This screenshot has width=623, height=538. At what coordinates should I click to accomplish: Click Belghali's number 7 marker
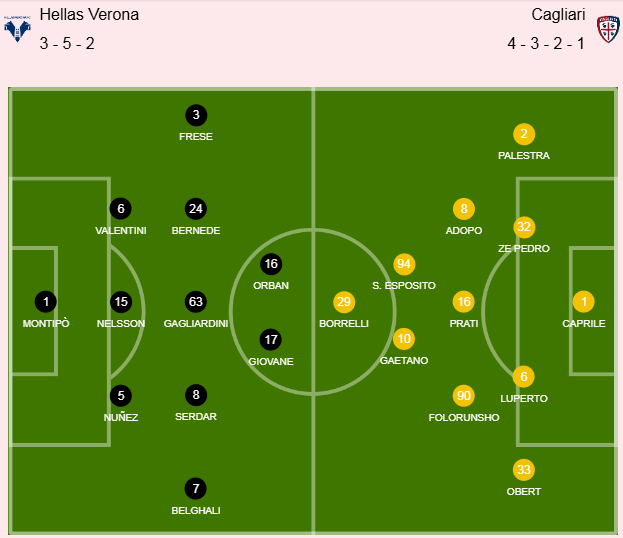(x=196, y=489)
